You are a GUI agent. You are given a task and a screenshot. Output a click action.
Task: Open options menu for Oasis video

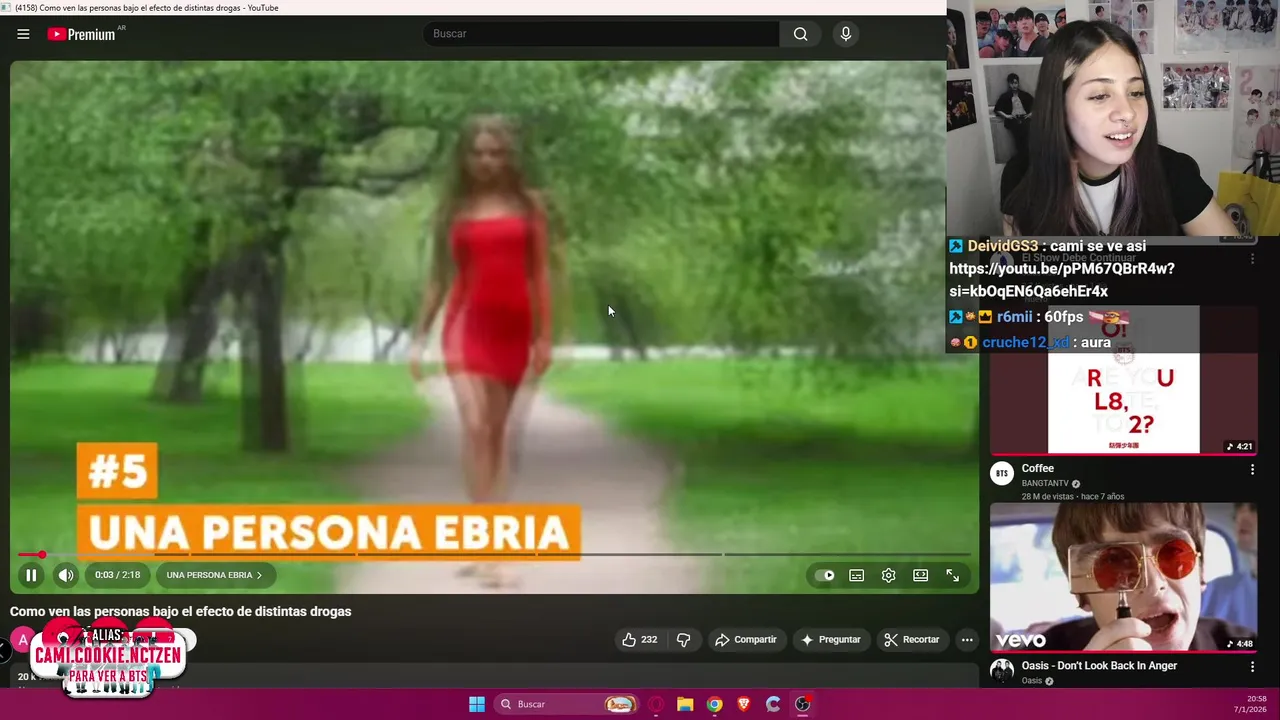coord(1252,667)
